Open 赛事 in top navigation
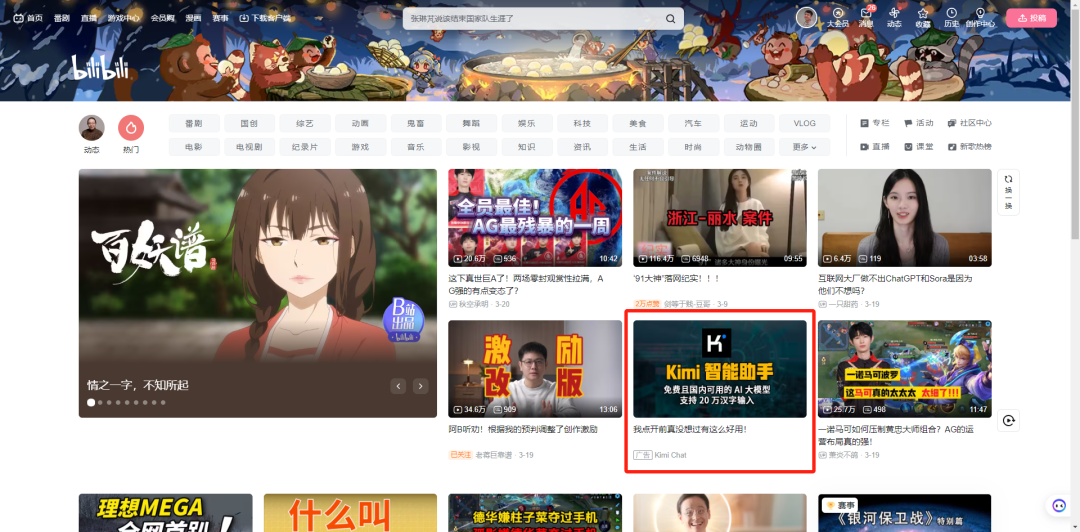The height and width of the screenshot is (532, 1080). pyautogui.click(x=220, y=18)
